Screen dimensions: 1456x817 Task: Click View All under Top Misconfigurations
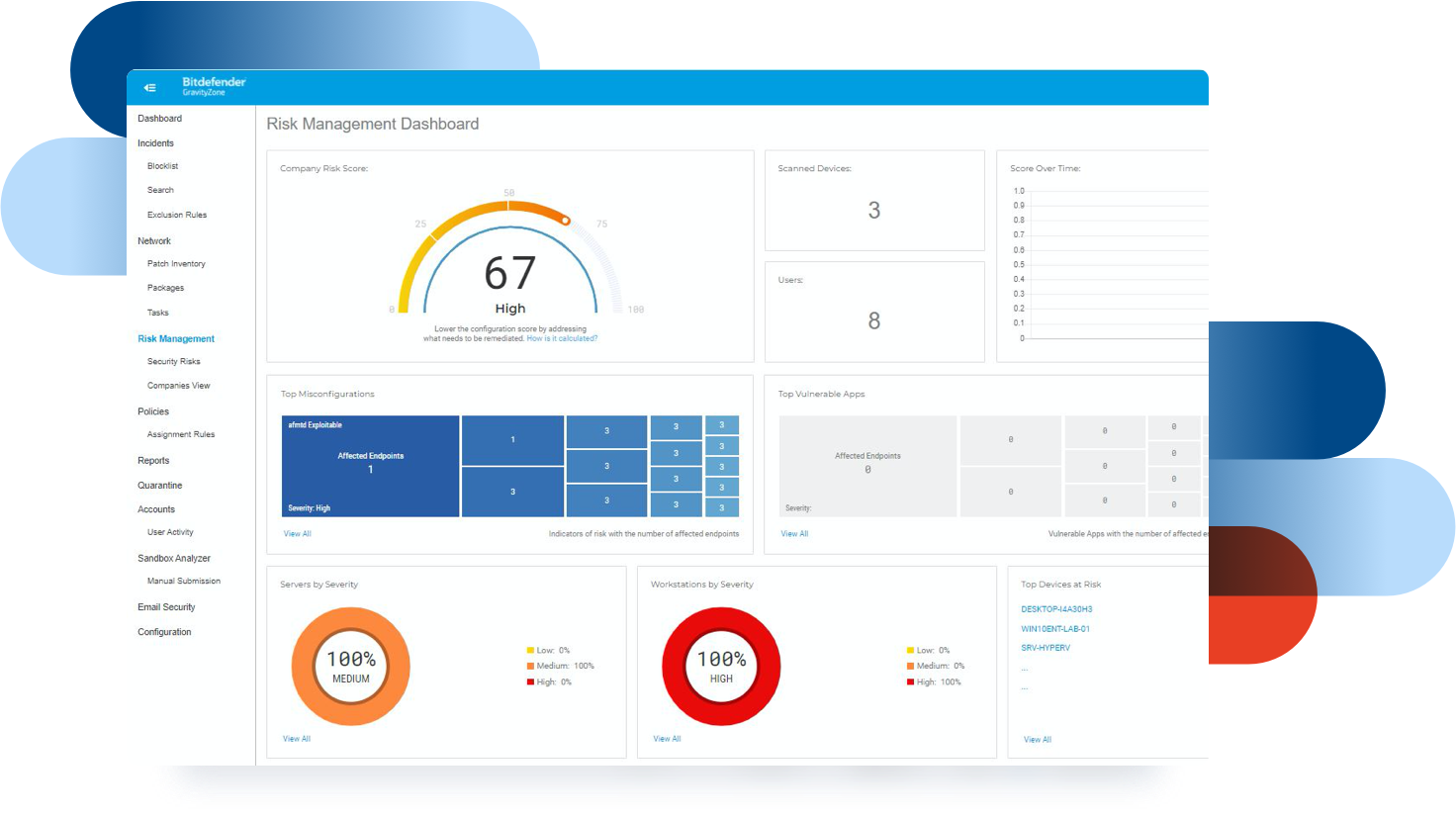click(297, 534)
